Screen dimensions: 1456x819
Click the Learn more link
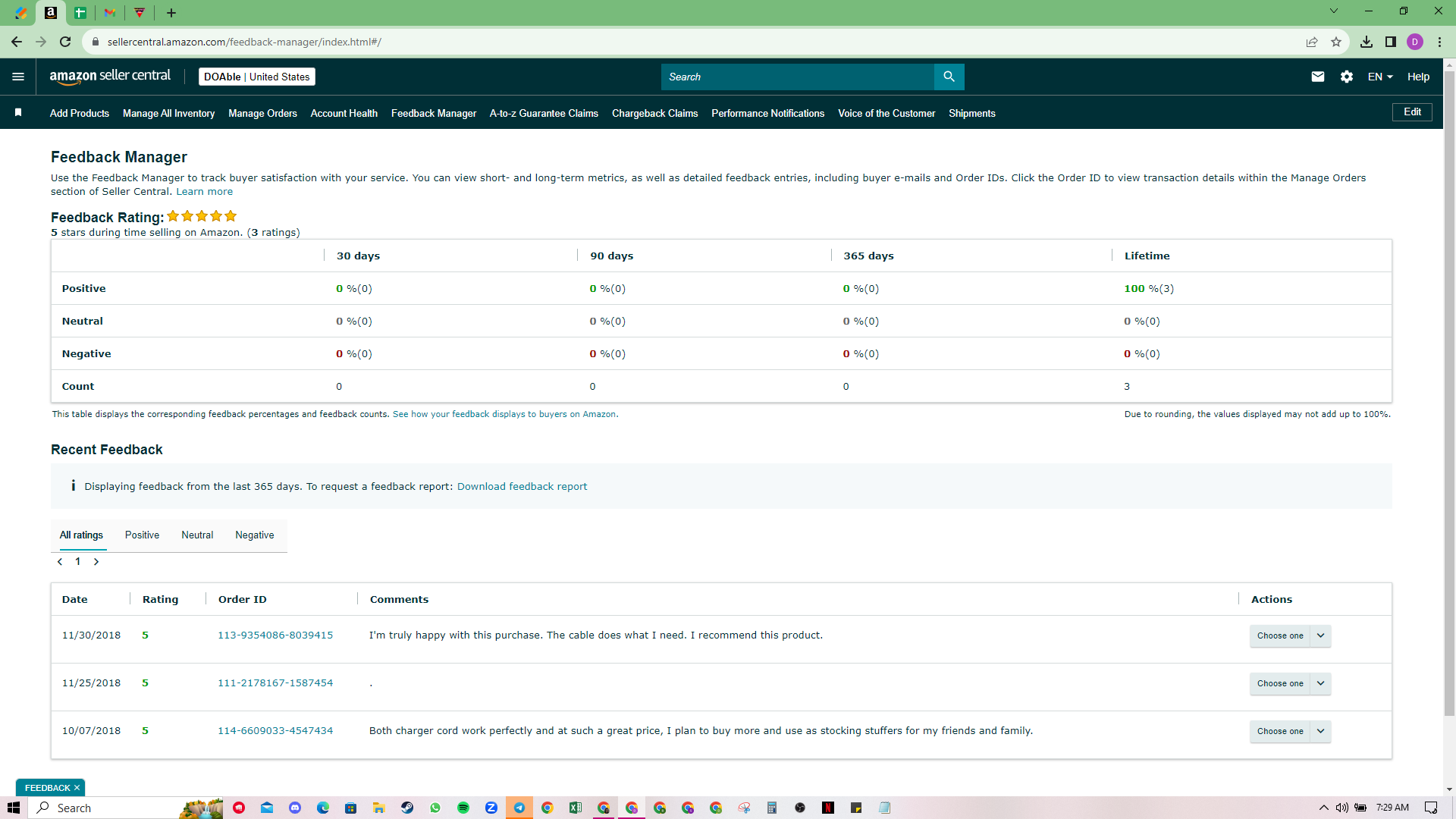coord(205,191)
